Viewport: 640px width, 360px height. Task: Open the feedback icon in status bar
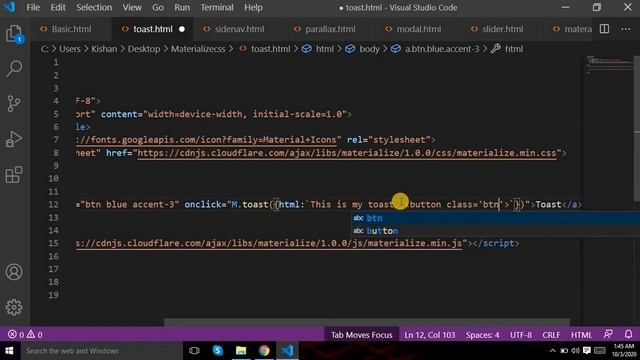coord(608,334)
